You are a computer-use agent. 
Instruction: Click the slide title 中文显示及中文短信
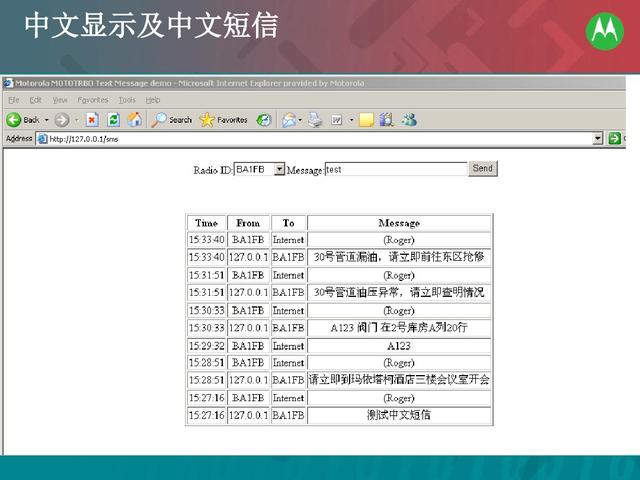point(151,25)
